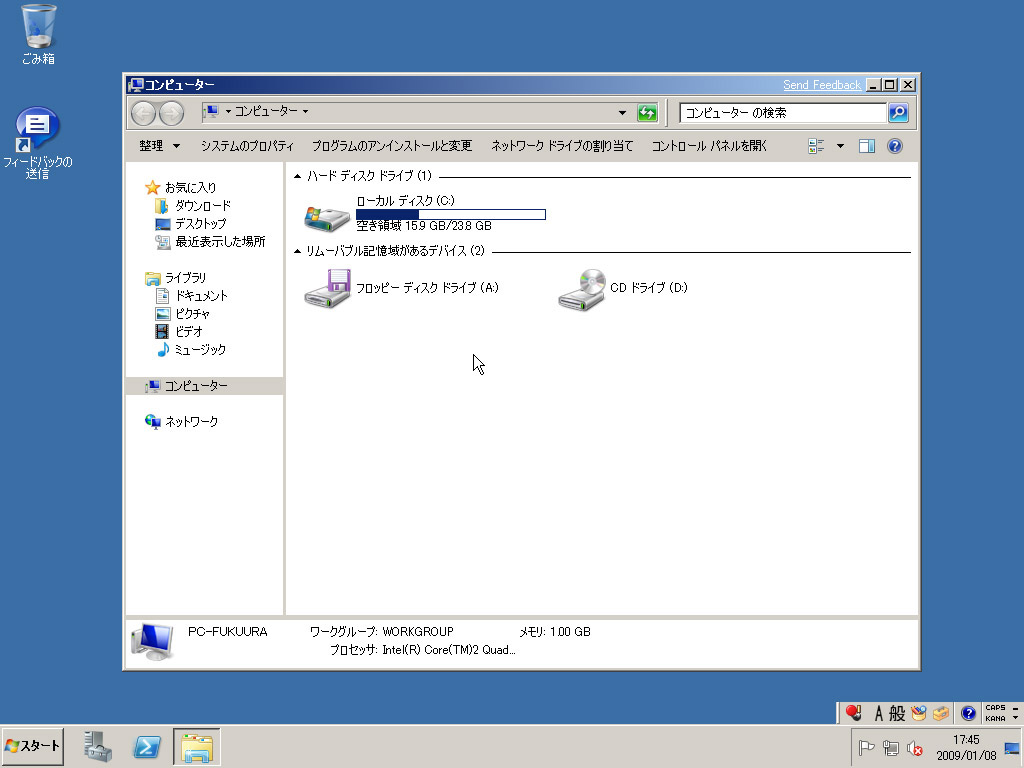Select the feedback submission desktop shortcut
The image size is (1024, 768).
pos(37,142)
